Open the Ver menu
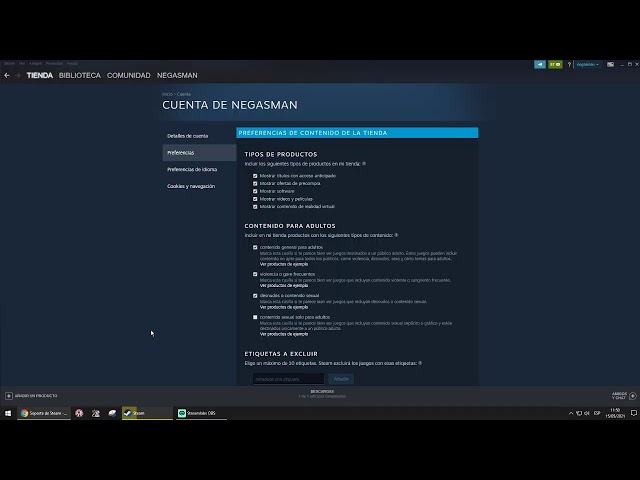The width and height of the screenshot is (640, 480). pos(22,64)
